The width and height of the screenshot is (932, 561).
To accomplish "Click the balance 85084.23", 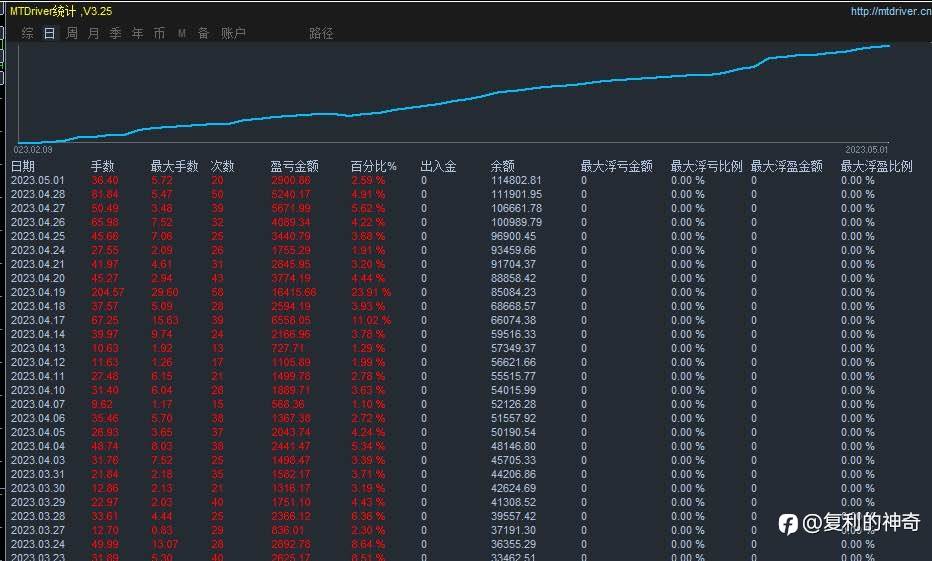I will (x=513, y=292).
